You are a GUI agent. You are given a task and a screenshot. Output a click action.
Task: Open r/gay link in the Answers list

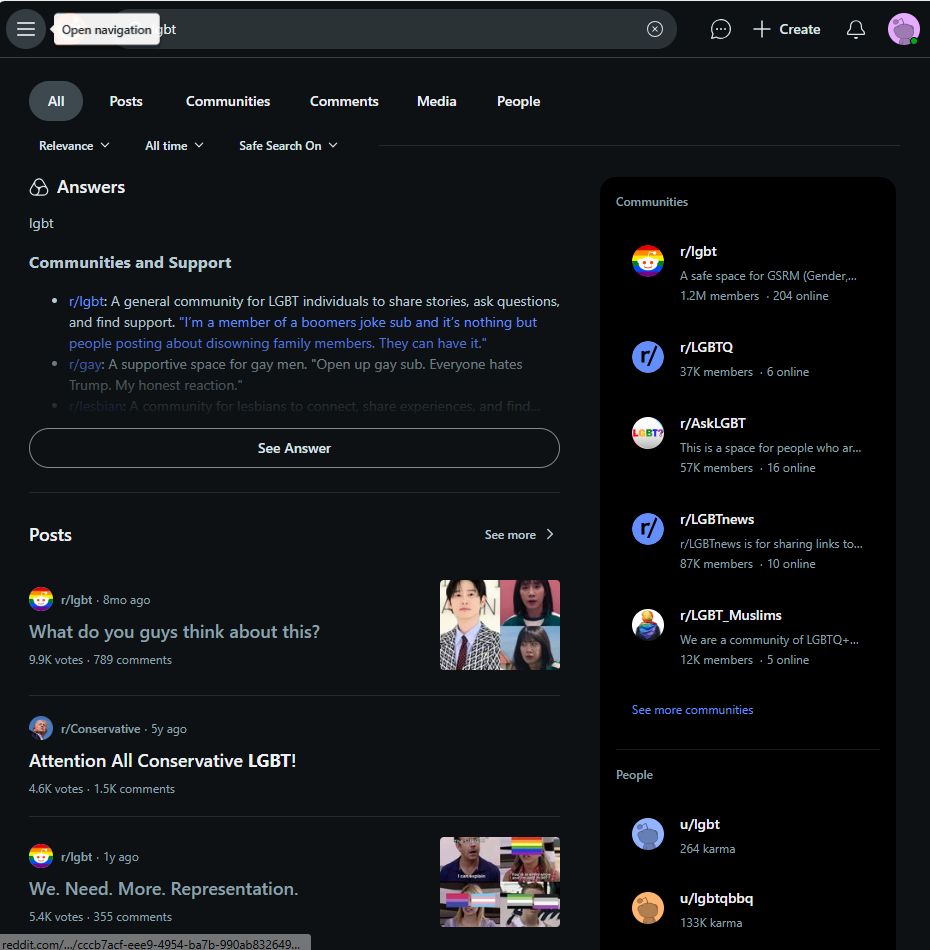tap(85, 364)
